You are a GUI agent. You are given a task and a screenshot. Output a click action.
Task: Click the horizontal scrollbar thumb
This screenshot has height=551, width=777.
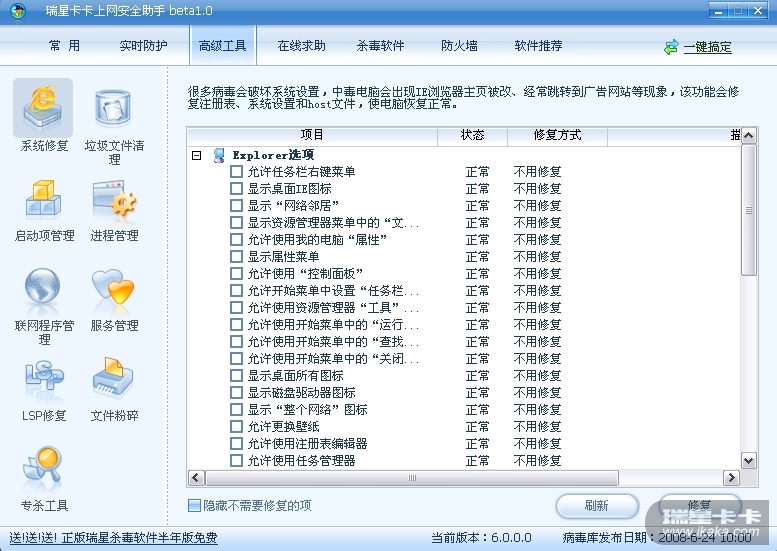pos(412,478)
